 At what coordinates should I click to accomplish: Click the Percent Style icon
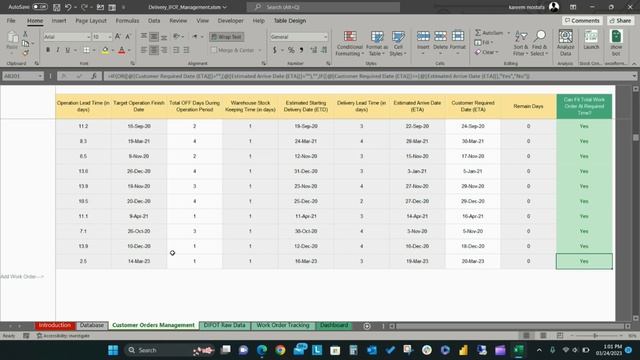pyautogui.click(x=291, y=50)
